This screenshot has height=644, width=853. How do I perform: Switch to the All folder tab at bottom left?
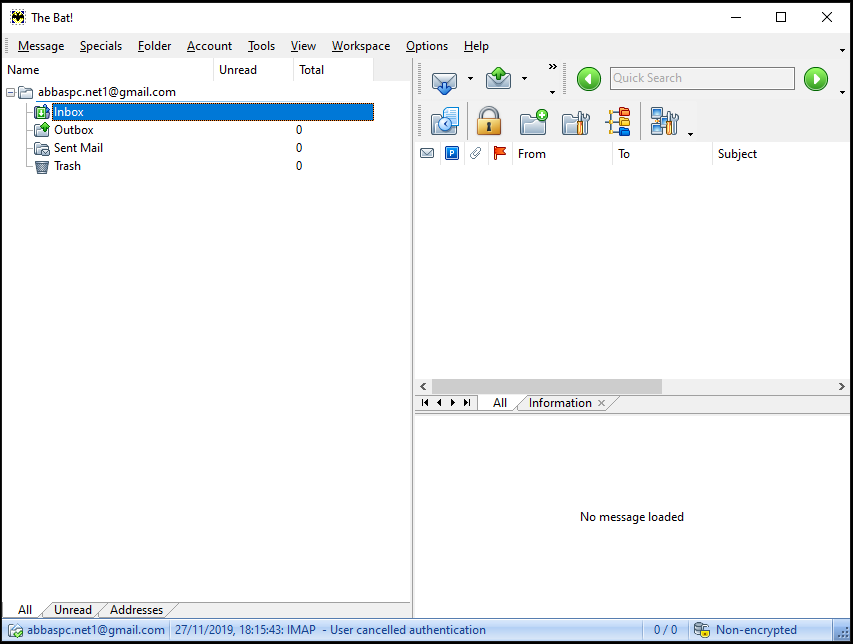[25, 610]
